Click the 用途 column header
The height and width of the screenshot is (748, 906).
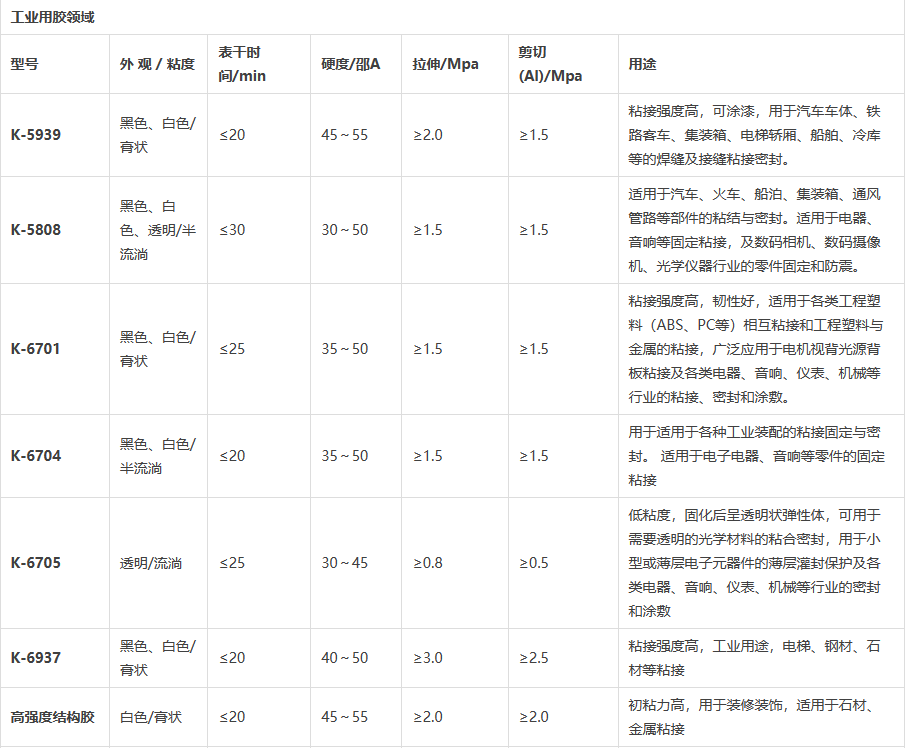click(643, 64)
